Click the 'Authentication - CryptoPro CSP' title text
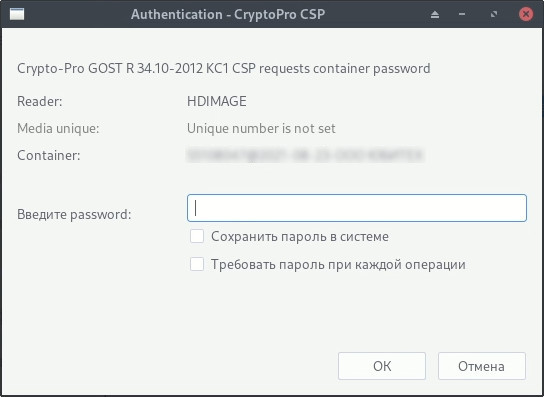This screenshot has height=397, width=544. click(228, 15)
